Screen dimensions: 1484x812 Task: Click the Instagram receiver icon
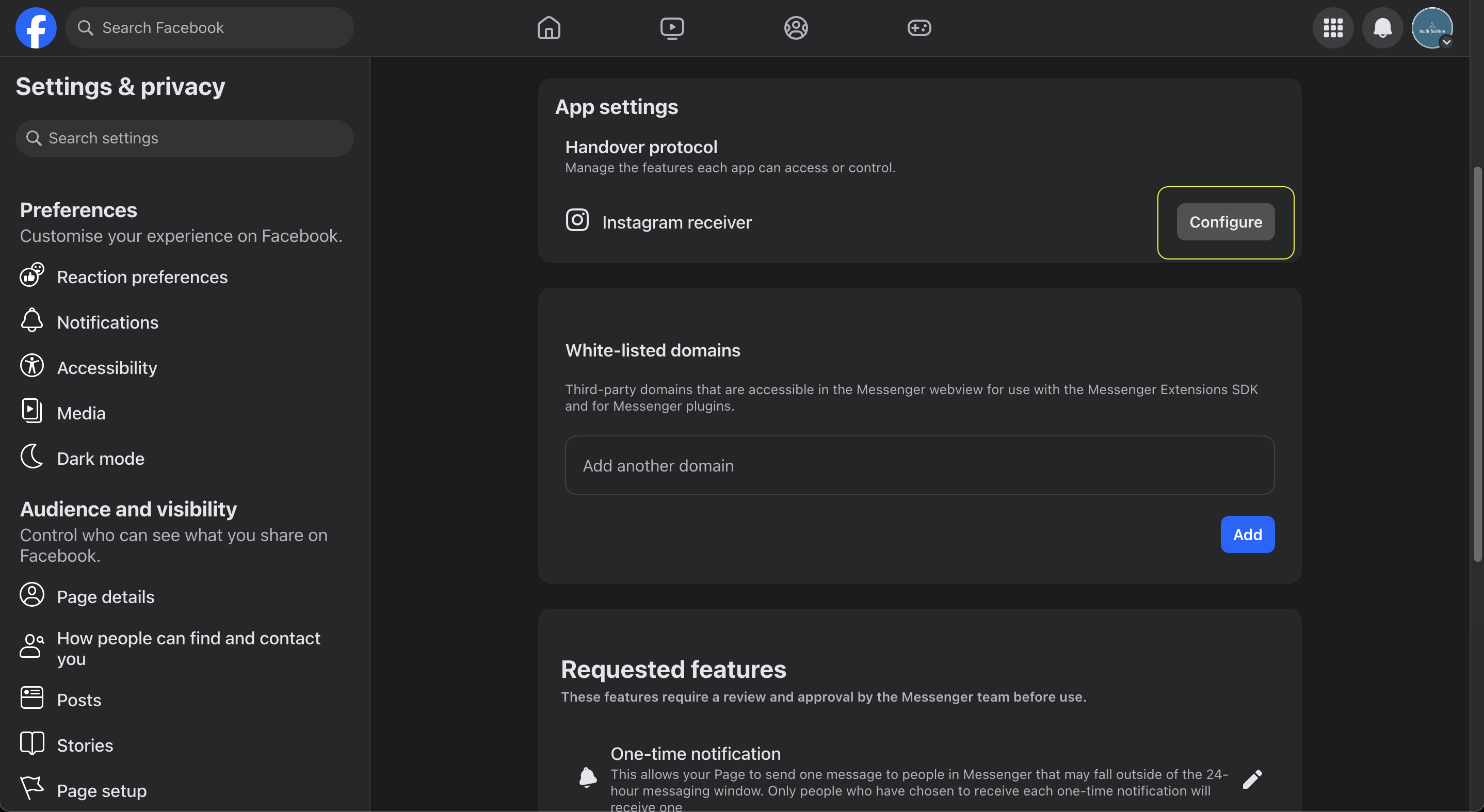[577, 220]
